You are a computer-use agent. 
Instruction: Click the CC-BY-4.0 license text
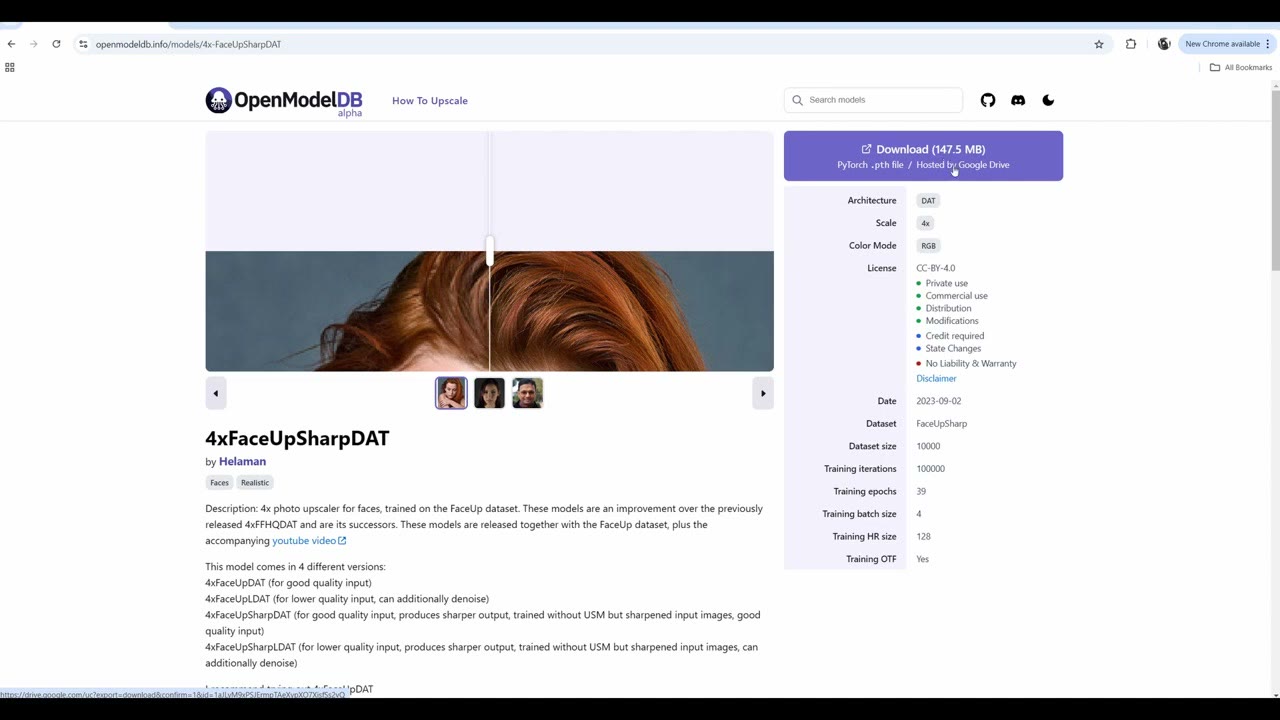936,268
